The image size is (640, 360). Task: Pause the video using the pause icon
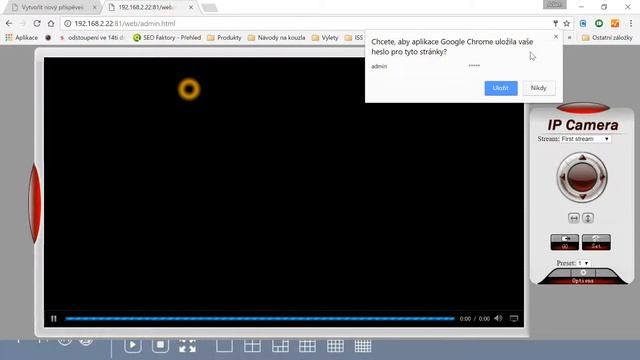(x=54, y=318)
